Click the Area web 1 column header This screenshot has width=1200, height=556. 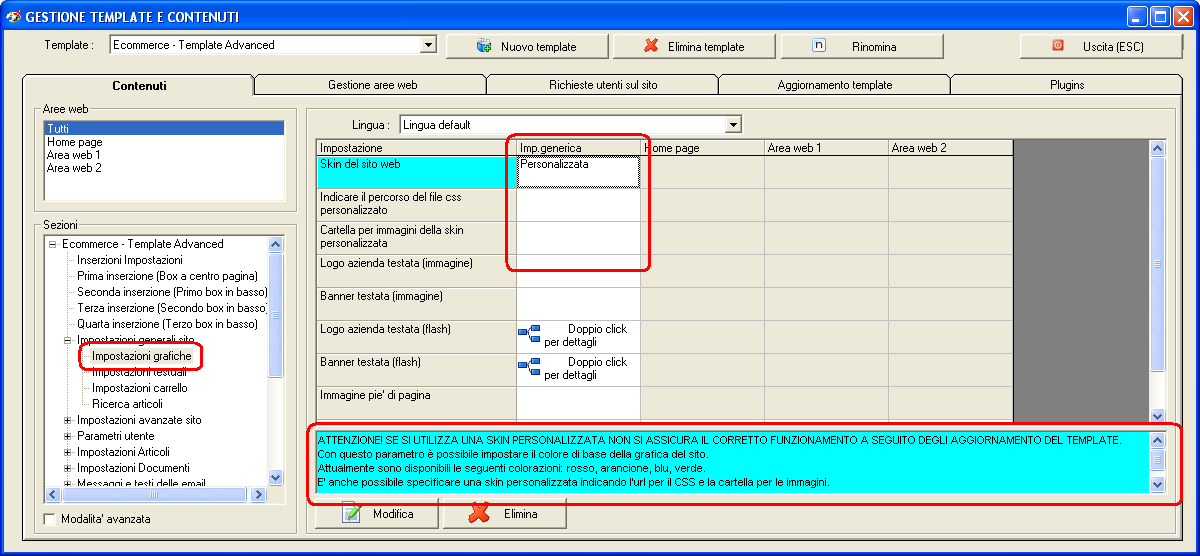[826, 148]
